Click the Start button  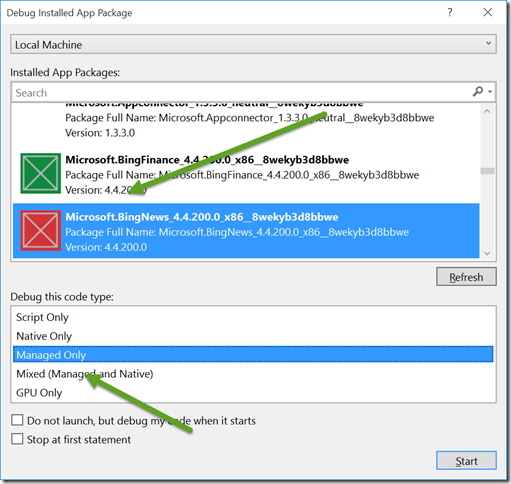[466, 461]
